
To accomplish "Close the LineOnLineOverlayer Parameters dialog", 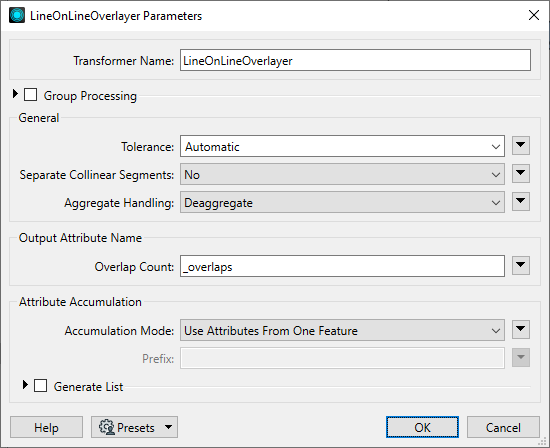I will pyautogui.click(x=534, y=15).
